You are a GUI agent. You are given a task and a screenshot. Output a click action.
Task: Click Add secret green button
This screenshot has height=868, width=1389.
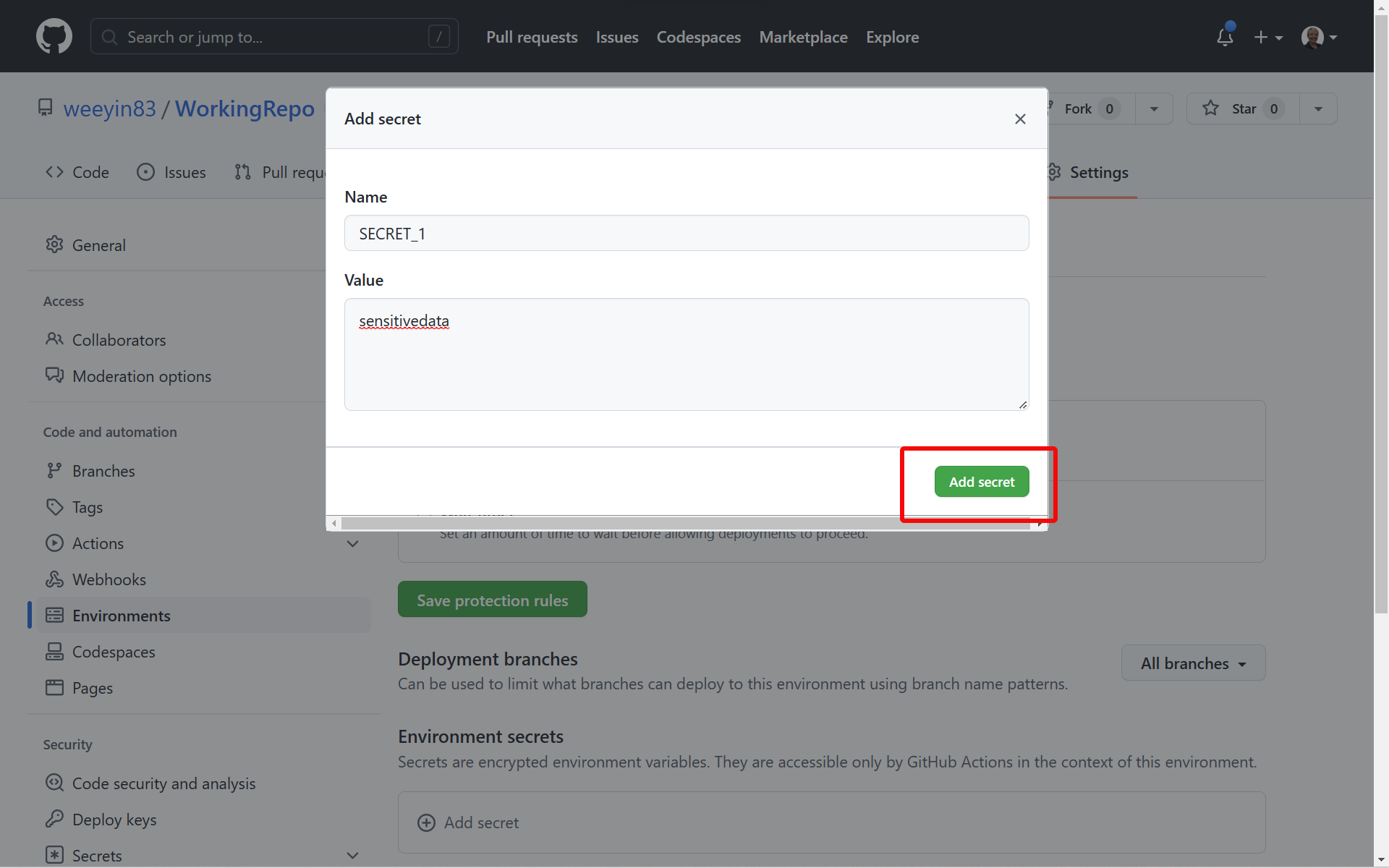click(x=982, y=481)
